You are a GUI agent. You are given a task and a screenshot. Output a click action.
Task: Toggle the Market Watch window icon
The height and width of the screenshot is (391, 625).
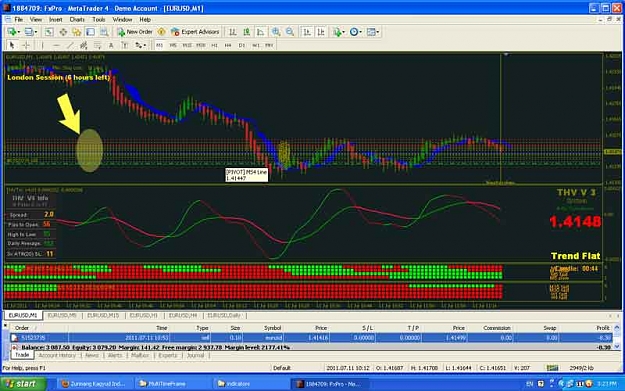click(49, 32)
